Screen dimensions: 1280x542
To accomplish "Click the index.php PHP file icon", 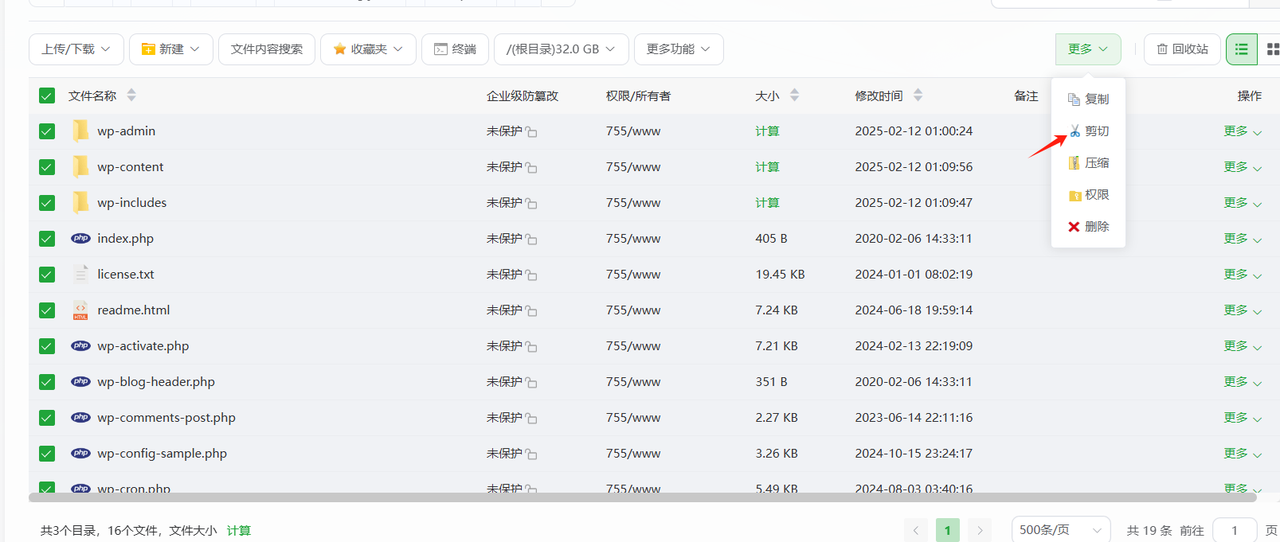I will [80, 239].
